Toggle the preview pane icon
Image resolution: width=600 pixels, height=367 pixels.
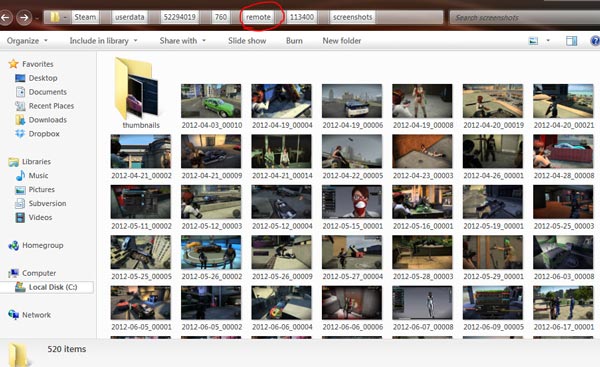571,41
